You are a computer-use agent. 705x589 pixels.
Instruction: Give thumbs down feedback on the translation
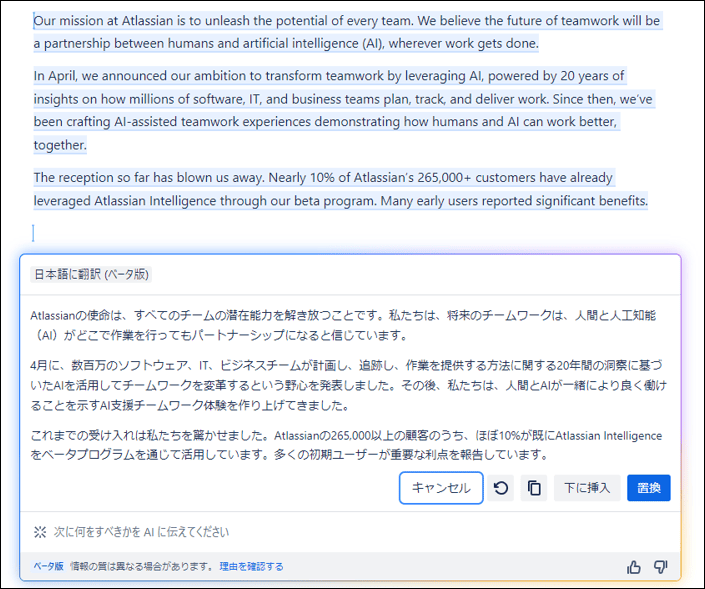point(660,567)
